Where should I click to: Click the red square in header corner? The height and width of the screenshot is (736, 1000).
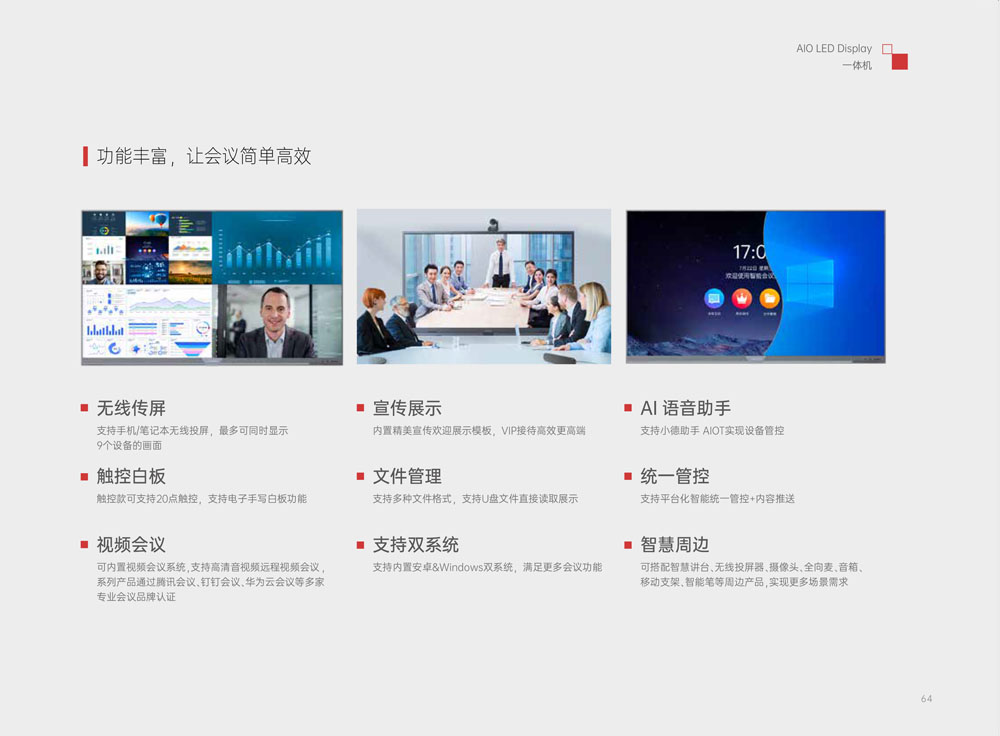(899, 62)
